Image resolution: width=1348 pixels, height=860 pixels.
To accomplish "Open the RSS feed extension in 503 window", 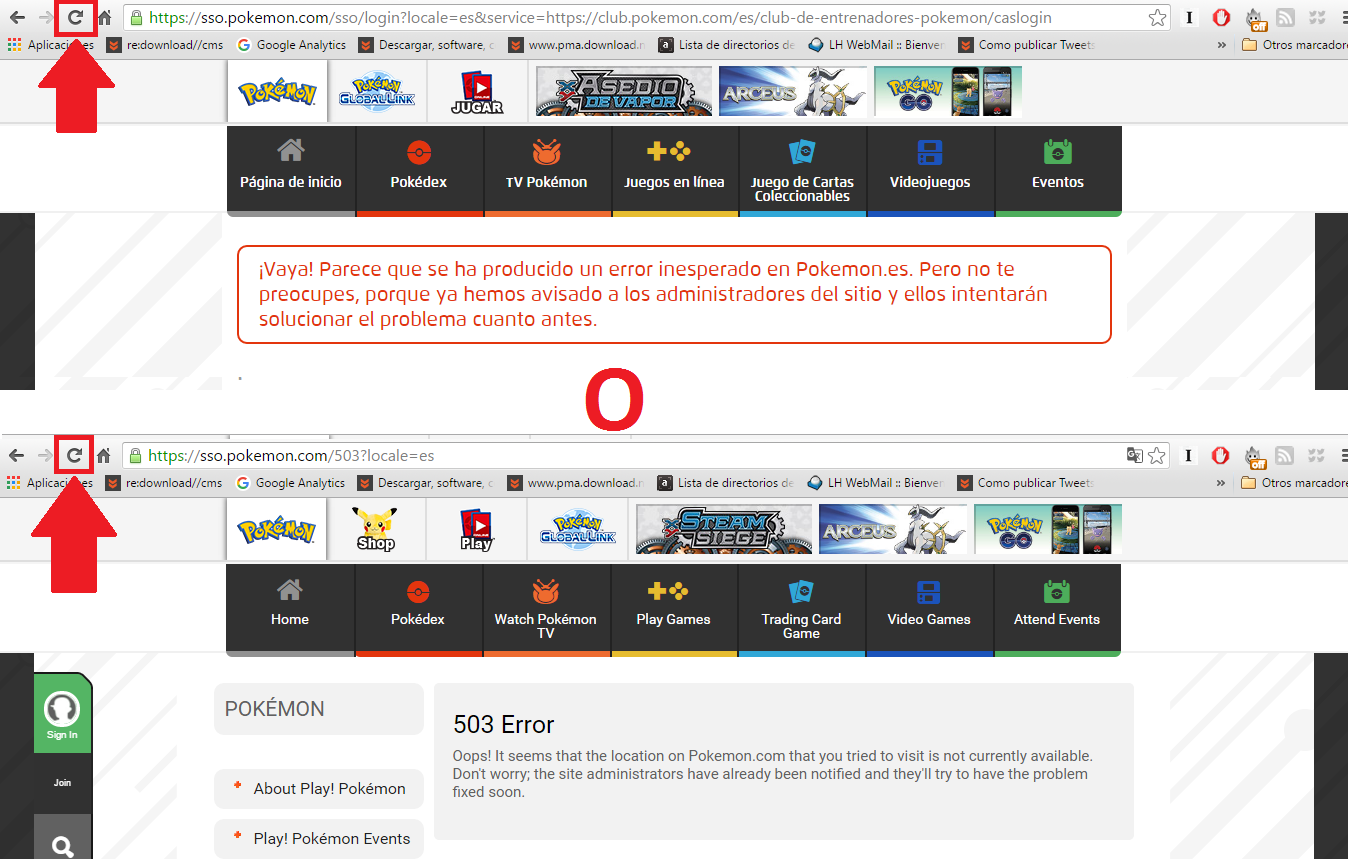I will click(x=1286, y=455).
